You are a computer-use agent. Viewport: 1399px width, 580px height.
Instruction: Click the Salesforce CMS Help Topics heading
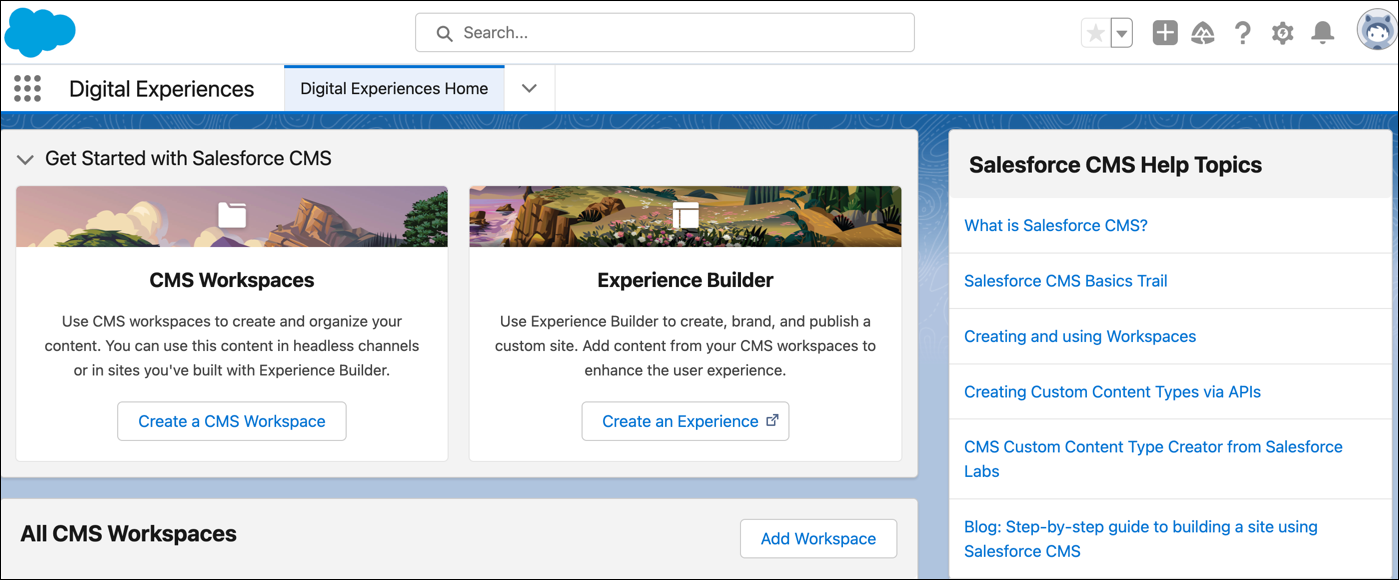coord(1116,165)
